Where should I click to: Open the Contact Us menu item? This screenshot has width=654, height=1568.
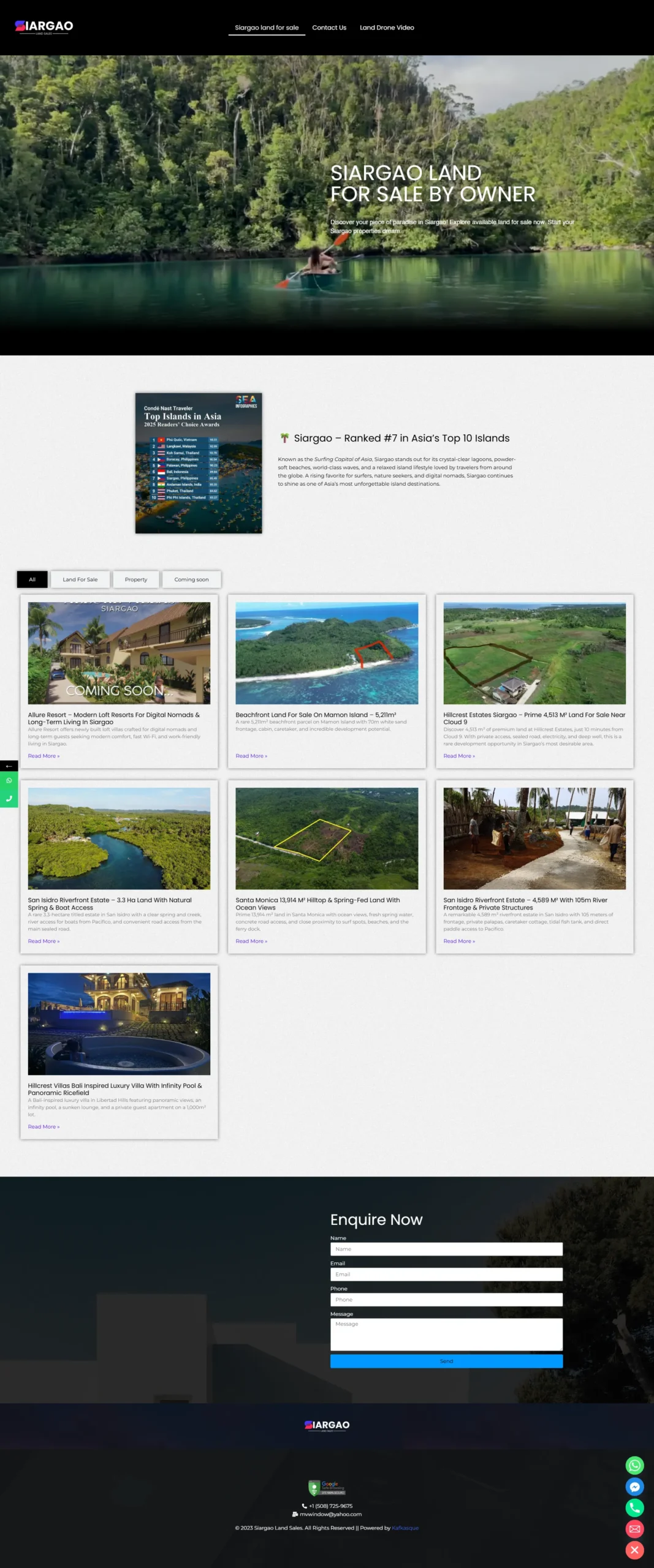(x=329, y=28)
